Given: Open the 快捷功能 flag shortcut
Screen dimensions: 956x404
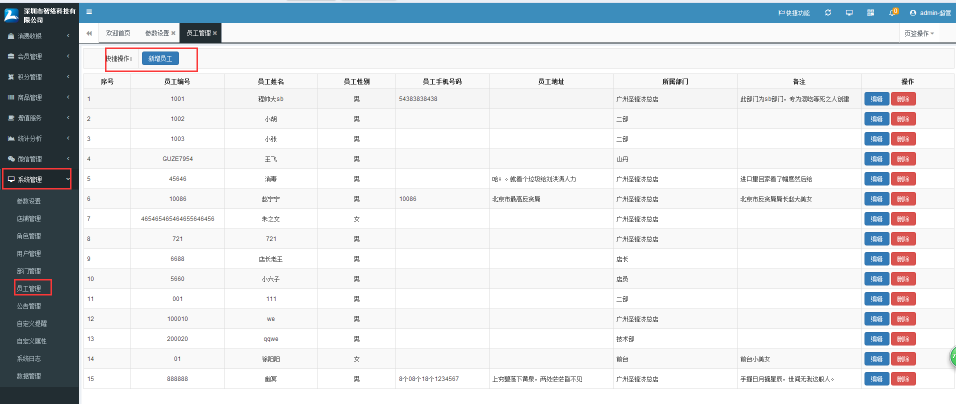Looking at the screenshot, I should [794, 13].
